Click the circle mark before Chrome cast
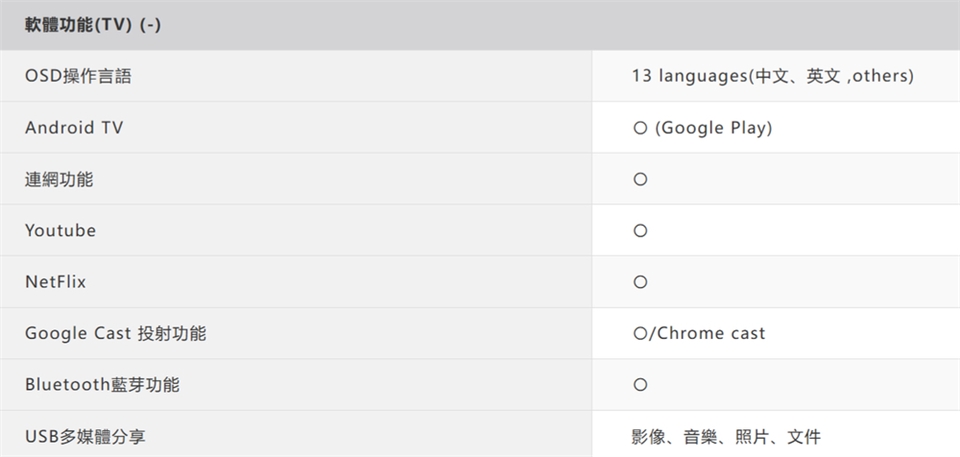The width and height of the screenshot is (960, 457). point(640,334)
